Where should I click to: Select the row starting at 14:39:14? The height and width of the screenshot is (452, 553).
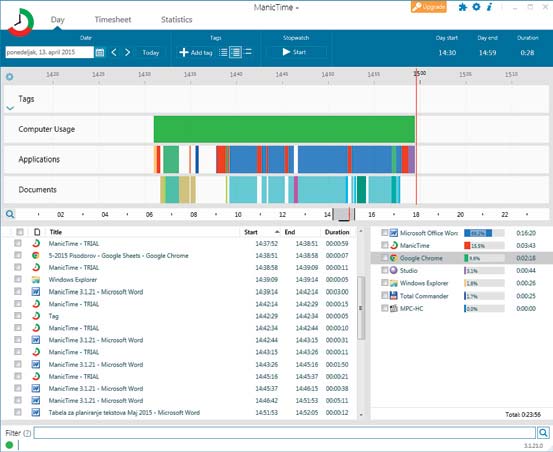click(x=180, y=292)
